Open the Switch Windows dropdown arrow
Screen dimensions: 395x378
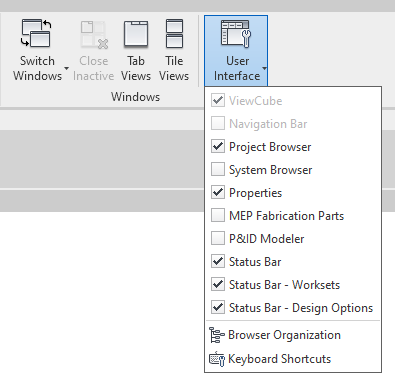(66, 69)
